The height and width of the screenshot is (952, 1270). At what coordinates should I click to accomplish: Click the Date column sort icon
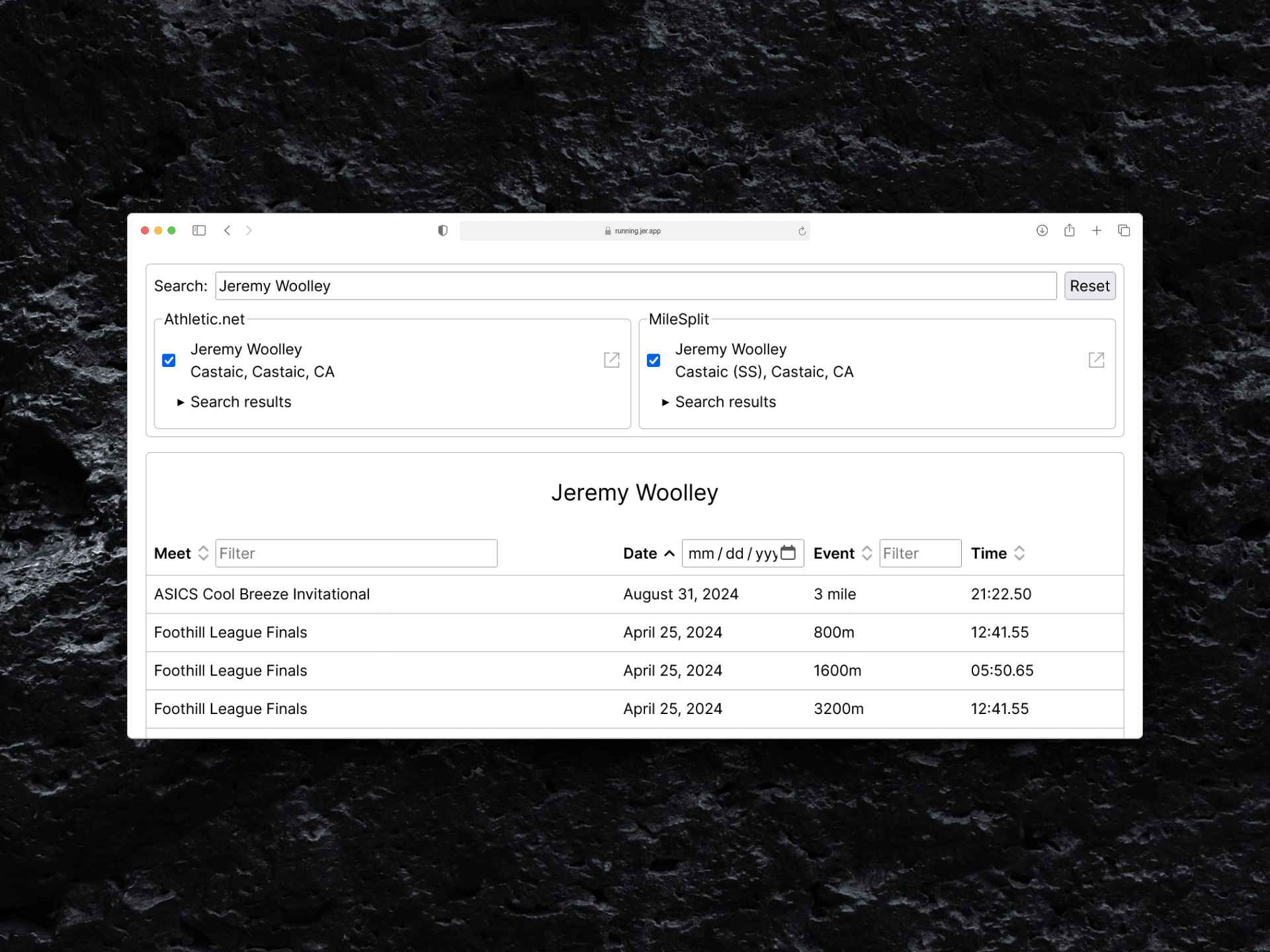pyautogui.click(x=668, y=553)
